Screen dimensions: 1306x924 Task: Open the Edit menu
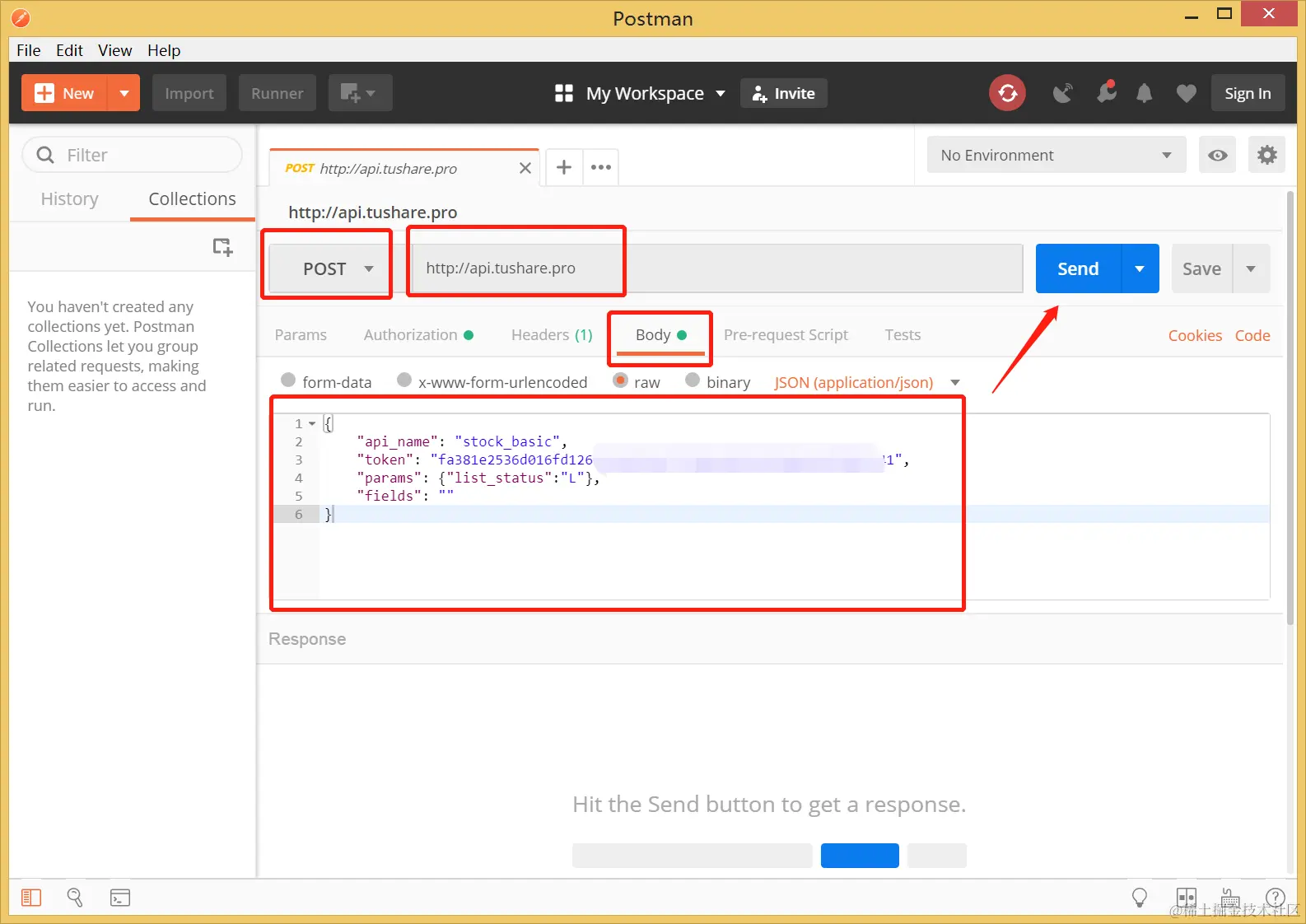click(69, 50)
